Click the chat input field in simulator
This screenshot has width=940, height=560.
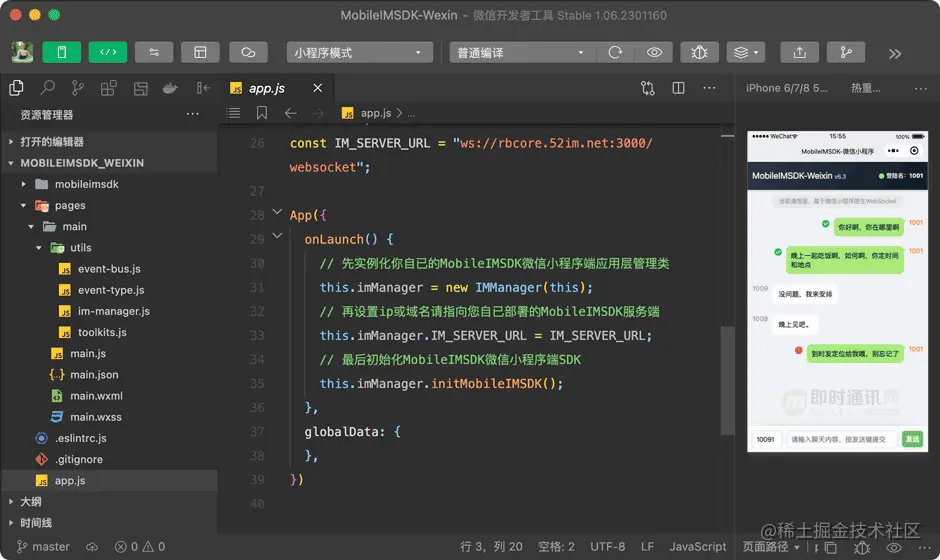[841, 439]
